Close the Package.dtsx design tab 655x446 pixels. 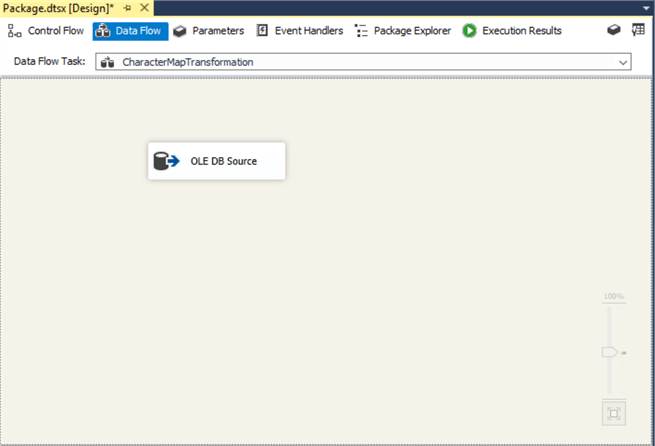pos(145,8)
